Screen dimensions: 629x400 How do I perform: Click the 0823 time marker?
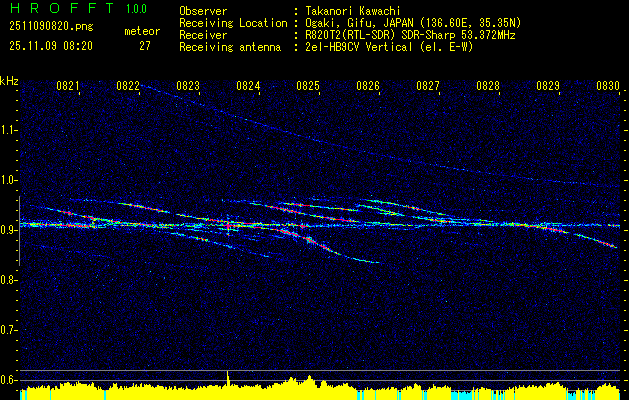point(188,85)
